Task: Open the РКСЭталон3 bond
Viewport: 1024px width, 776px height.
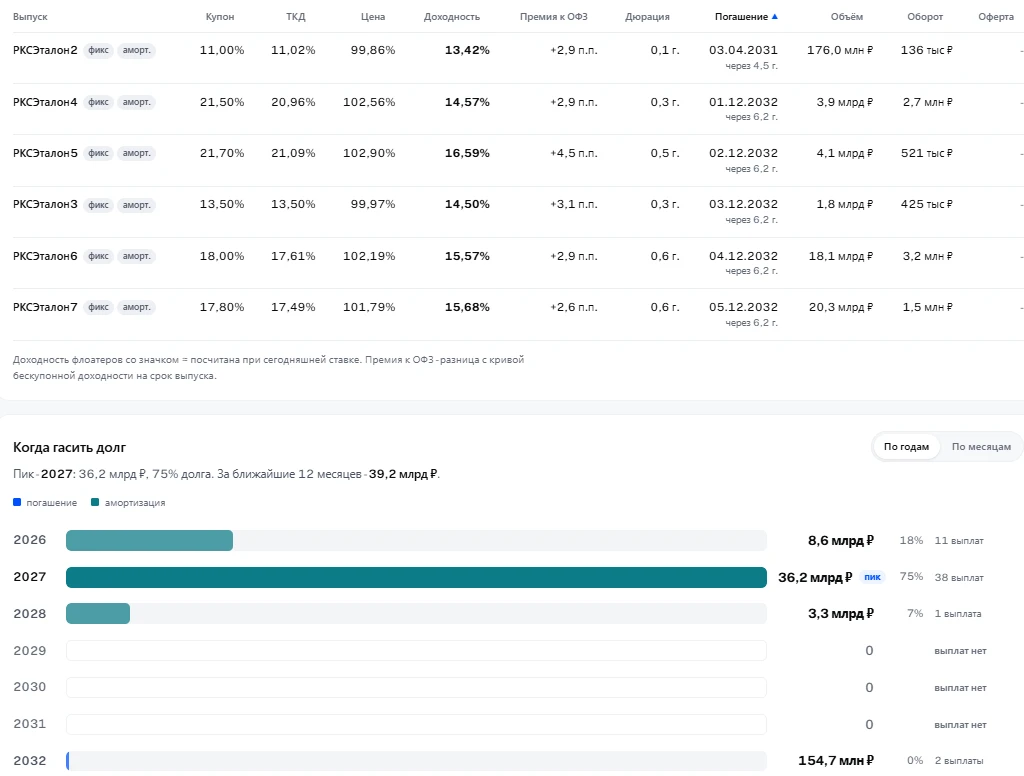Action: point(45,204)
